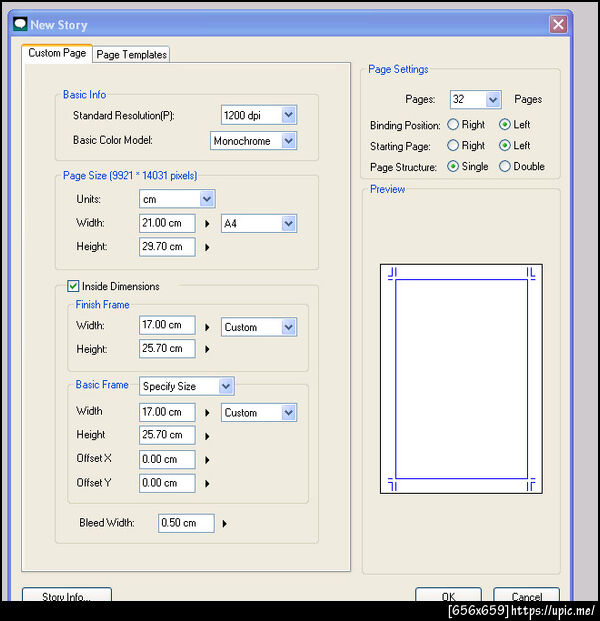Select Starting Page Right

[x=453, y=145]
